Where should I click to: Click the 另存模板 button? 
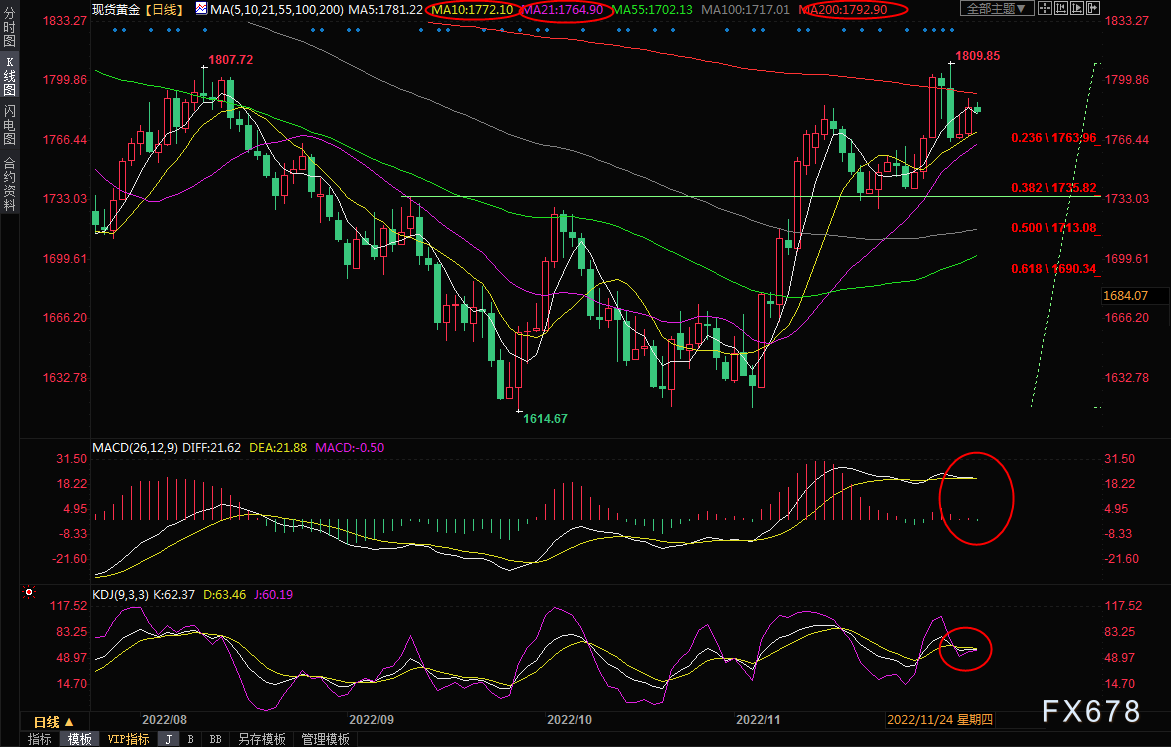pyautogui.click(x=262, y=739)
